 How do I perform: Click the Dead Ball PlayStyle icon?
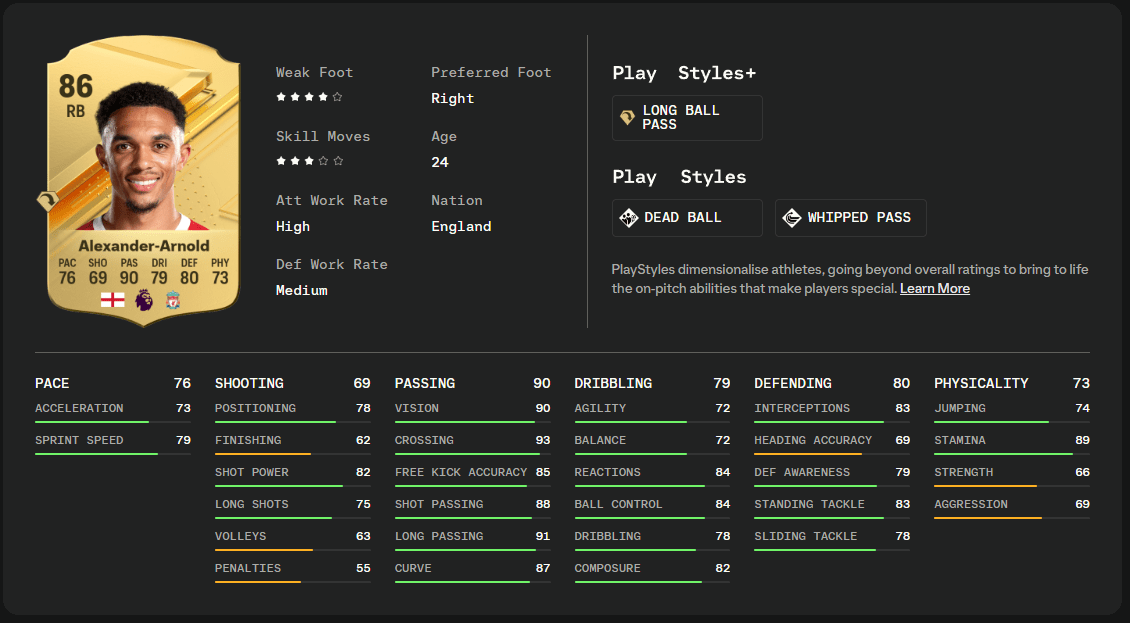tap(629, 218)
